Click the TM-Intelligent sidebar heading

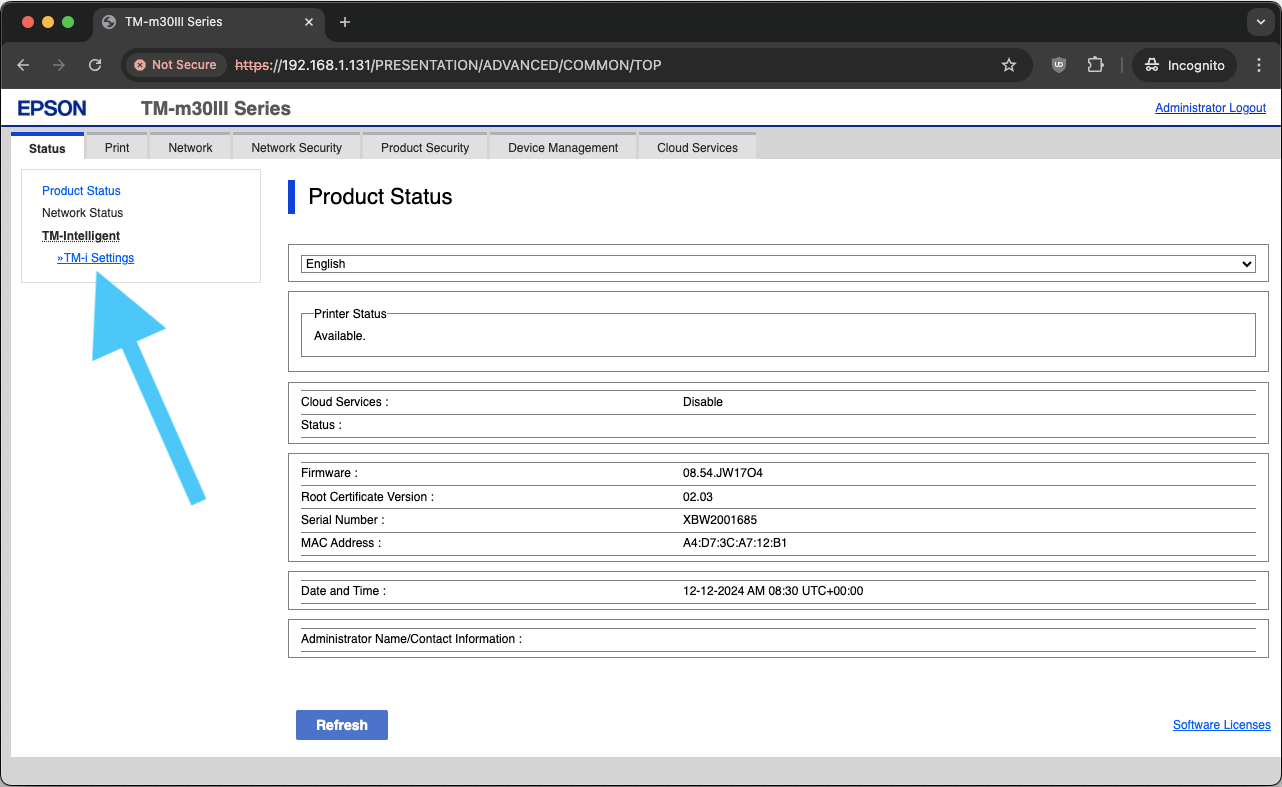81,236
